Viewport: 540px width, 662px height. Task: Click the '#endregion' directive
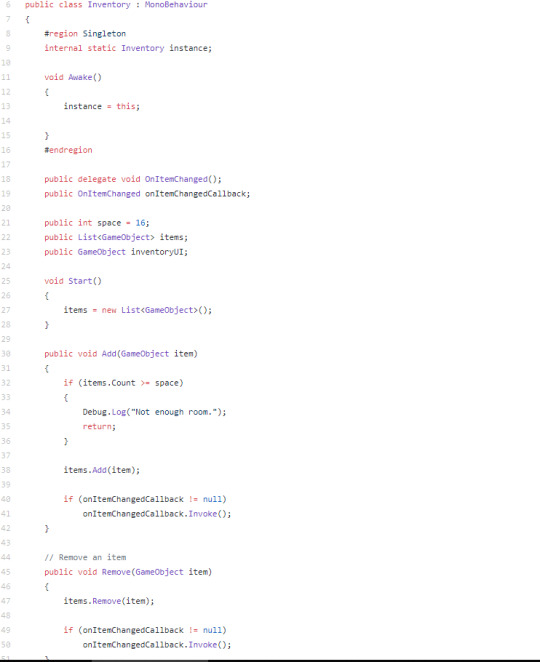(x=68, y=150)
